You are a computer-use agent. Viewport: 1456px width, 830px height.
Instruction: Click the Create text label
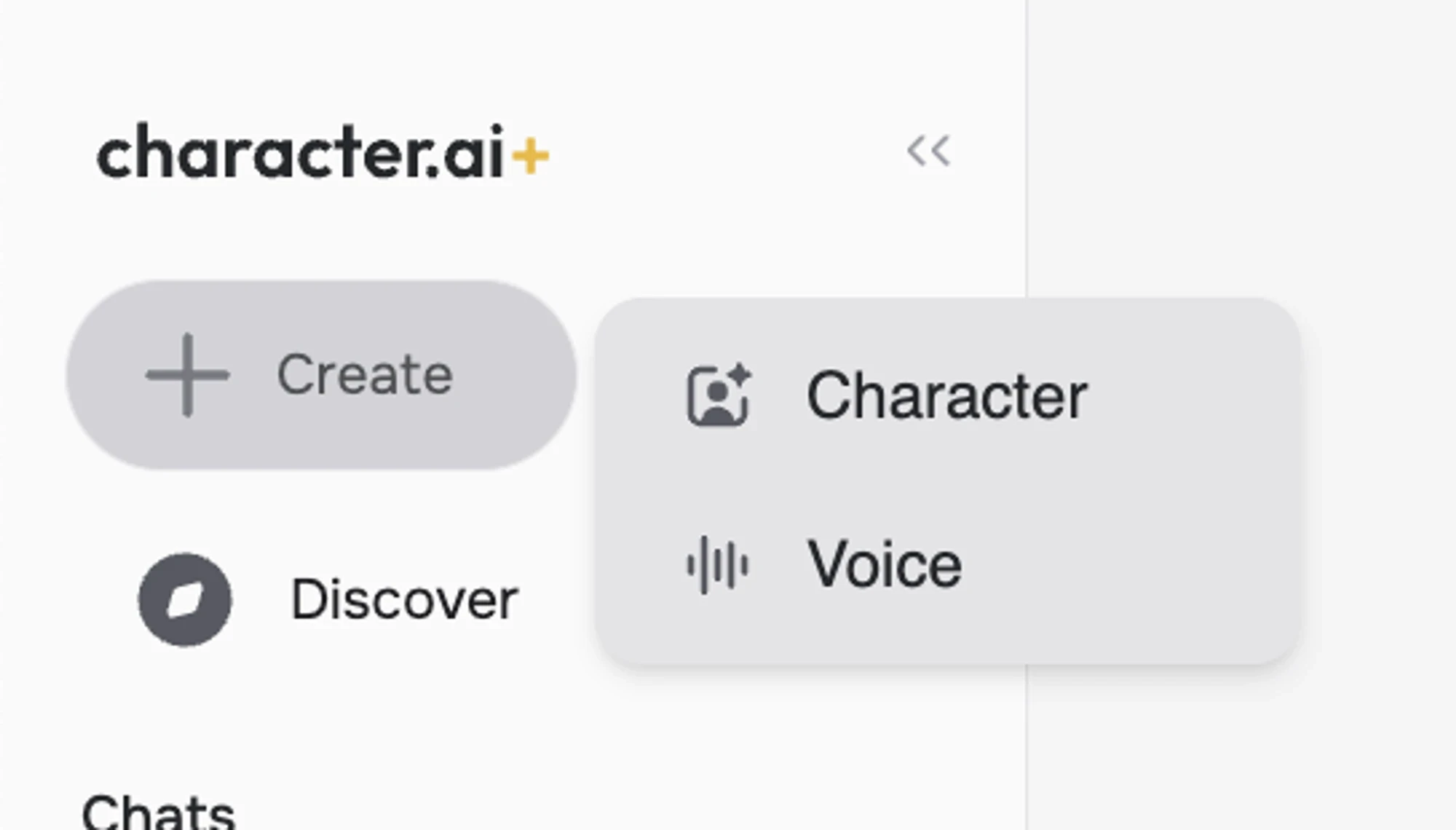click(x=365, y=375)
